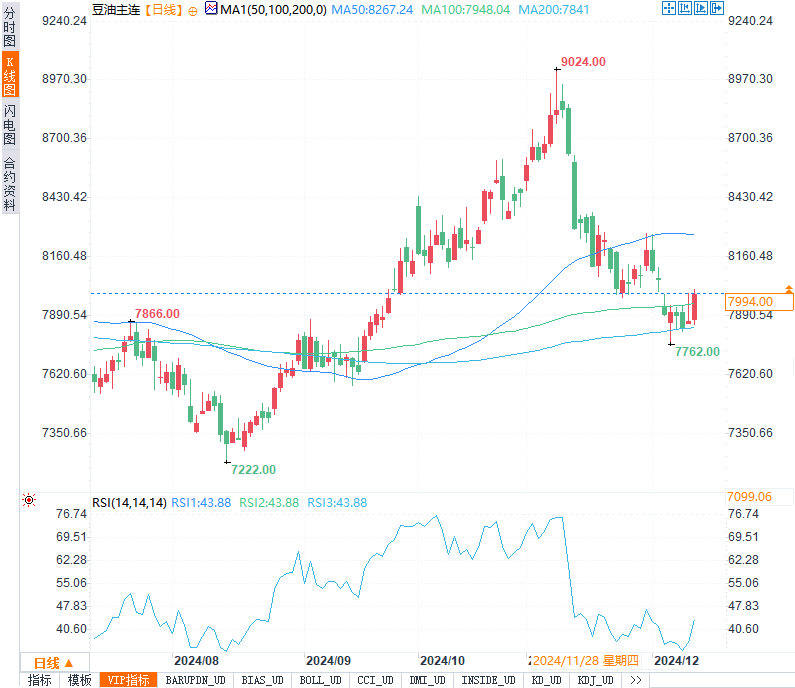Click the red sun settings icon near RSI
This screenshot has width=795, height=688.
tap(29, 500)
